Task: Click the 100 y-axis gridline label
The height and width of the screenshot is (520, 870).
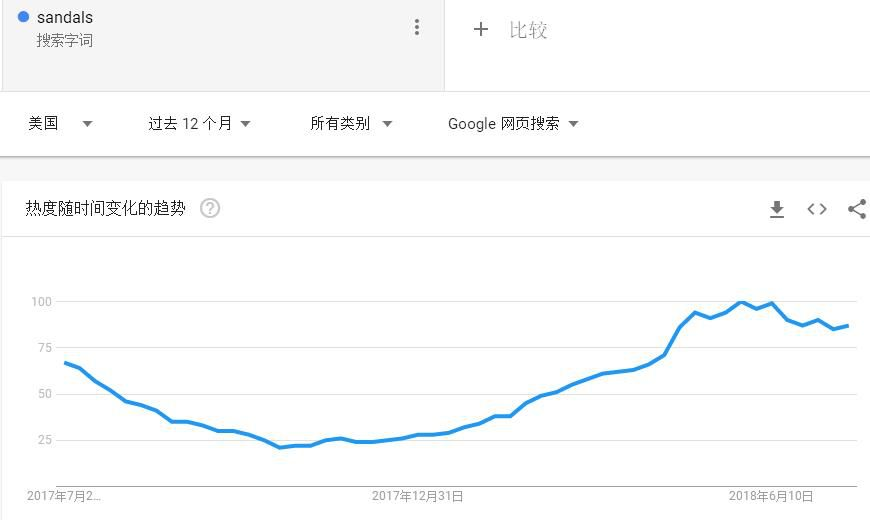Action: pos(41,301)
